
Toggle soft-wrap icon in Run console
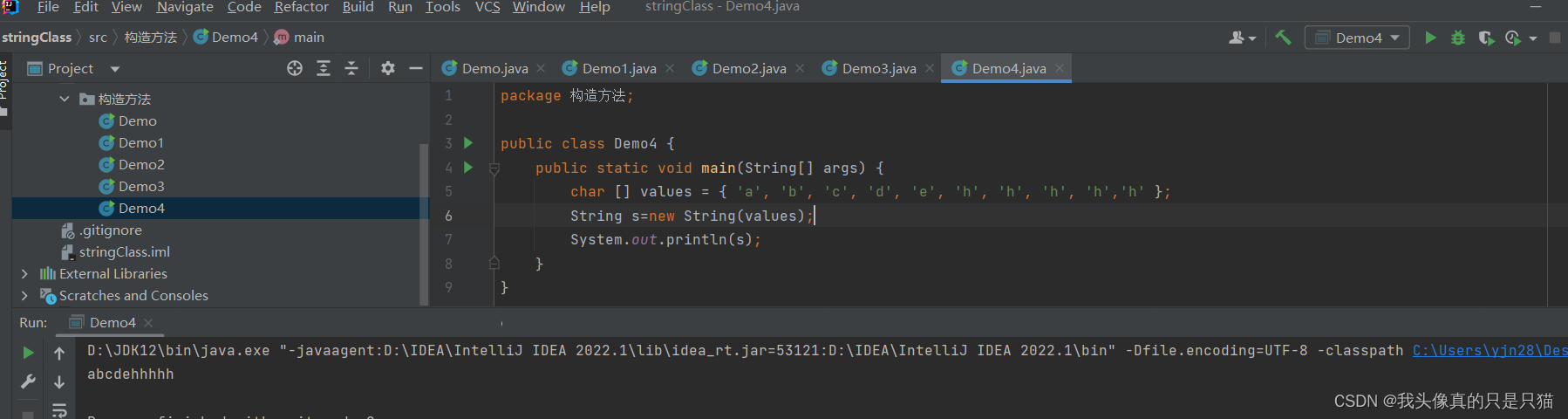[x=59, y=410]
